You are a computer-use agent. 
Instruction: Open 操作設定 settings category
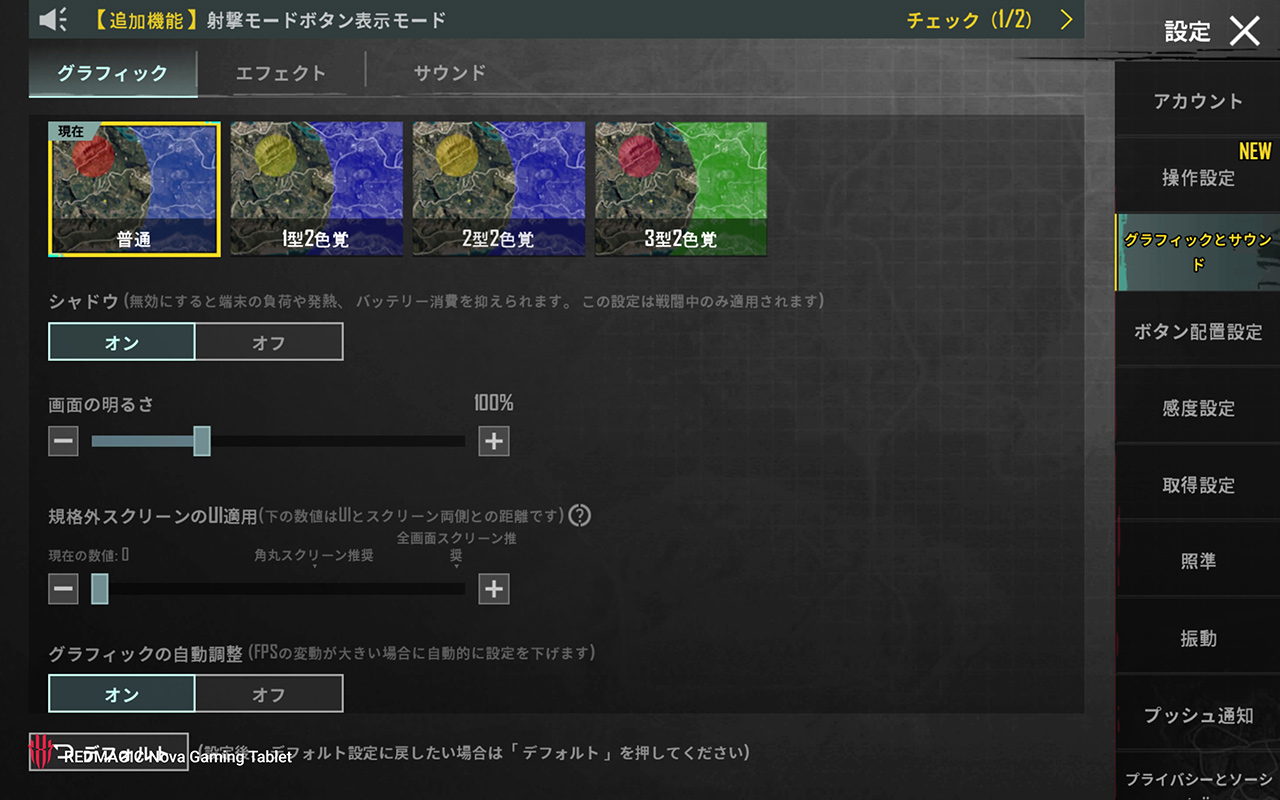(1198, 178)
